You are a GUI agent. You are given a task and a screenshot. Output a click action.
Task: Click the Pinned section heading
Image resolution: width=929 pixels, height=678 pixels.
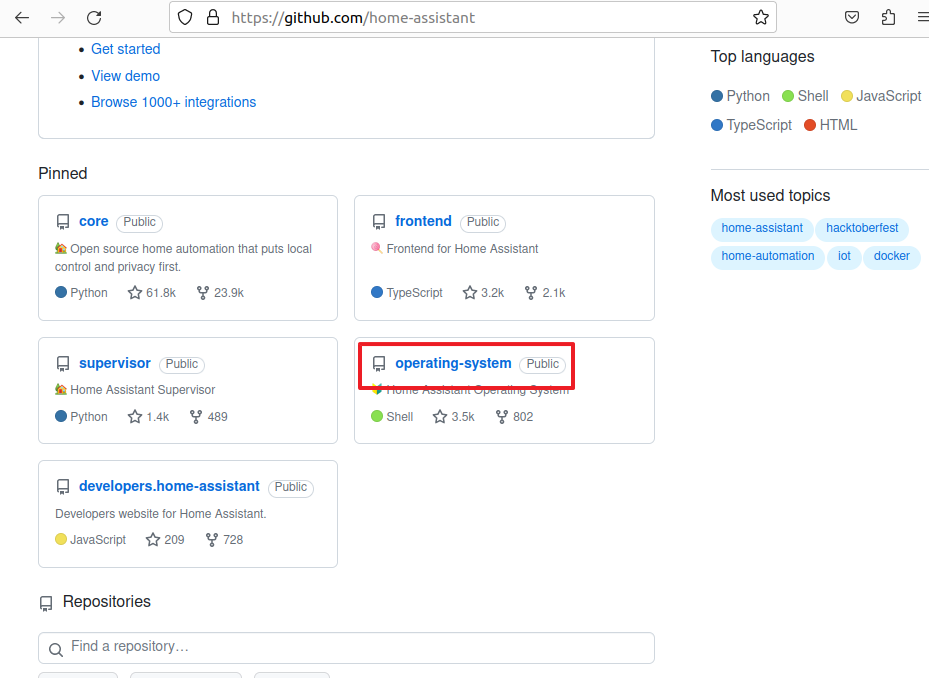pyautogui.click(x=63, y=174)
